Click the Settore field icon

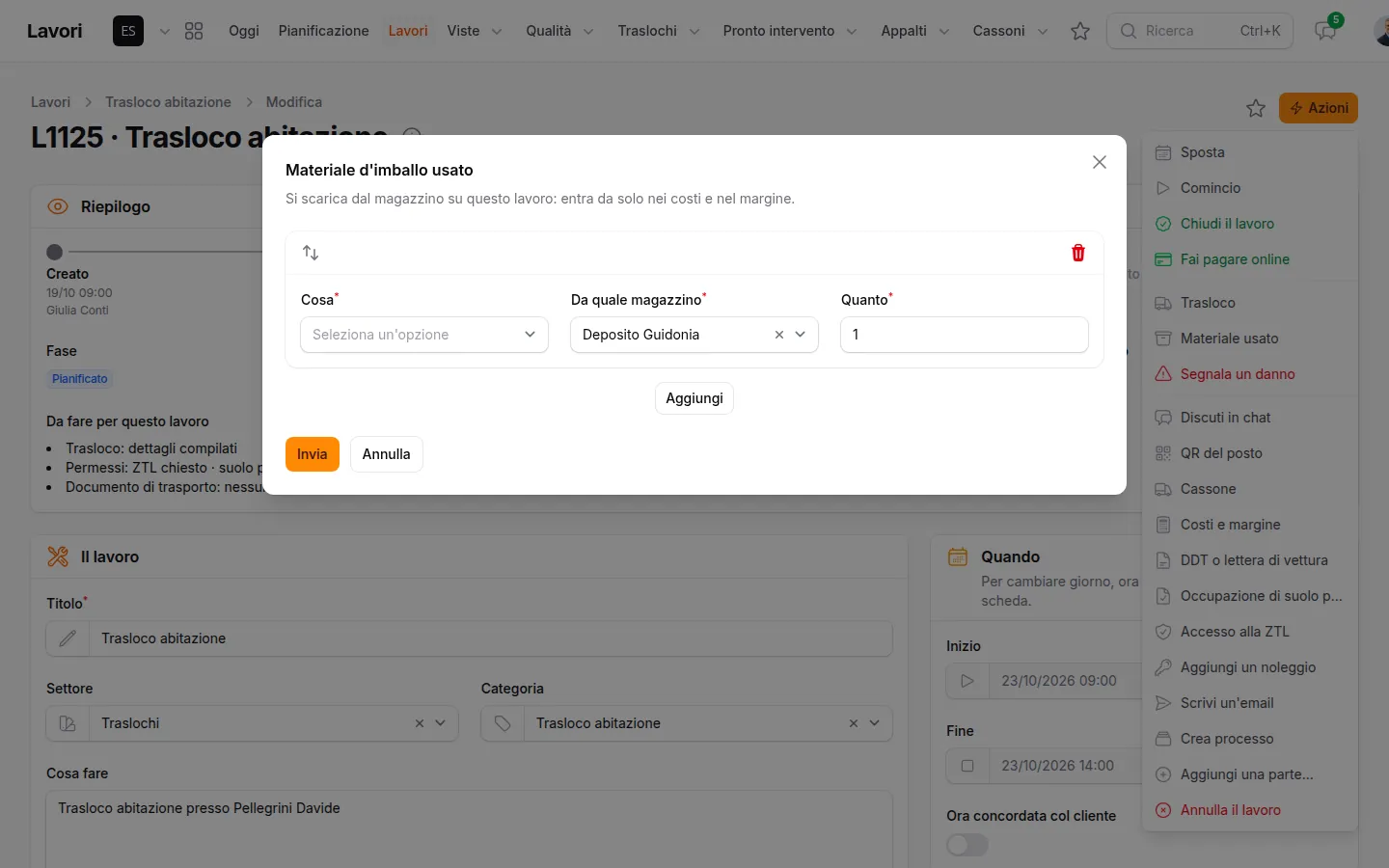coord(68,723)
